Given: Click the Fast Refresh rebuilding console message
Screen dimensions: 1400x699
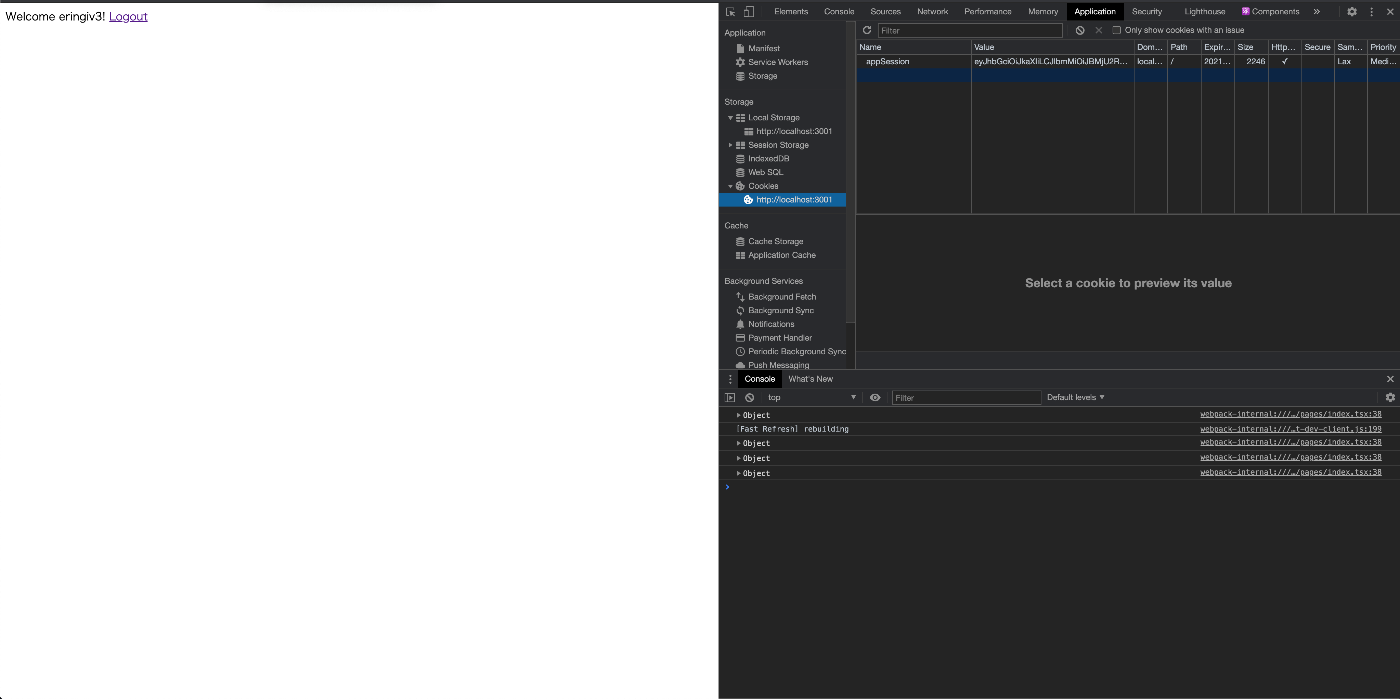Looking at the screenshot, I should tap(793, 429).
